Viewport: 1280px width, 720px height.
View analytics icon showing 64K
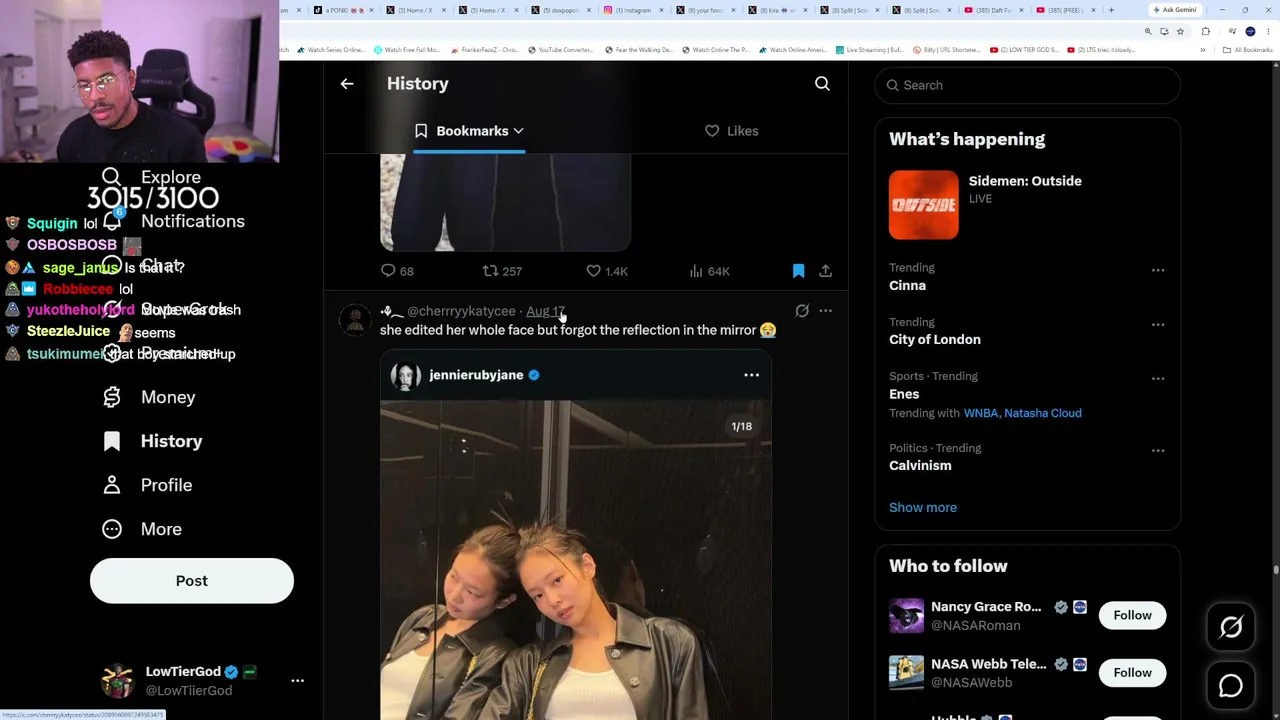[x=696, y=271]
